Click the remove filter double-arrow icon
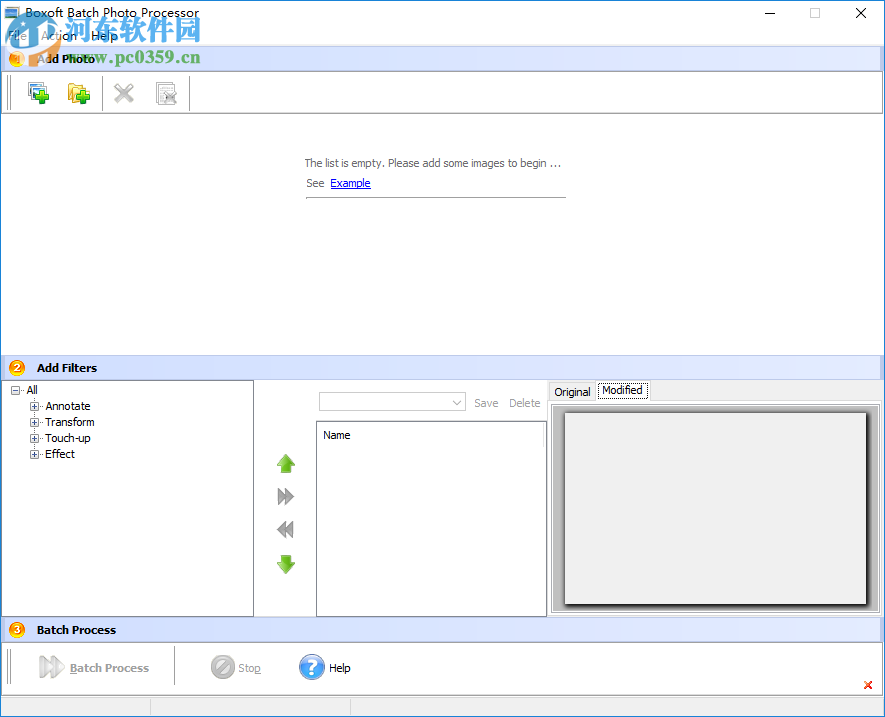The image size is (885, 717). (285, 530)
